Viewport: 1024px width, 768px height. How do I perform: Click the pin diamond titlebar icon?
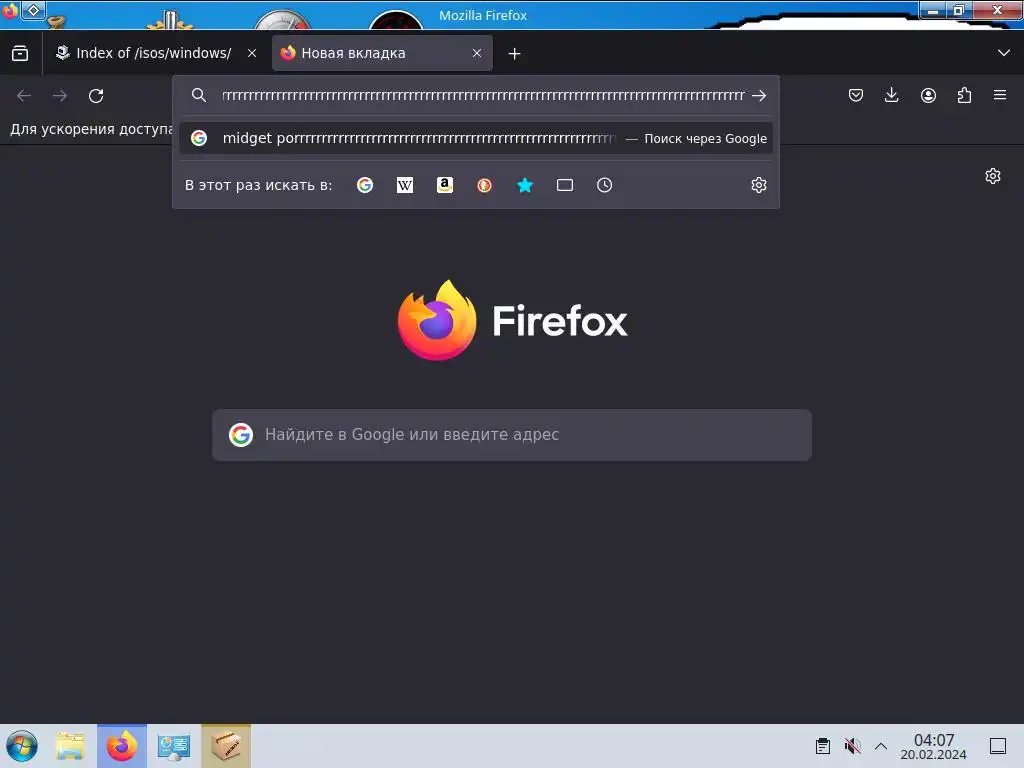click(x=33, y=10)
